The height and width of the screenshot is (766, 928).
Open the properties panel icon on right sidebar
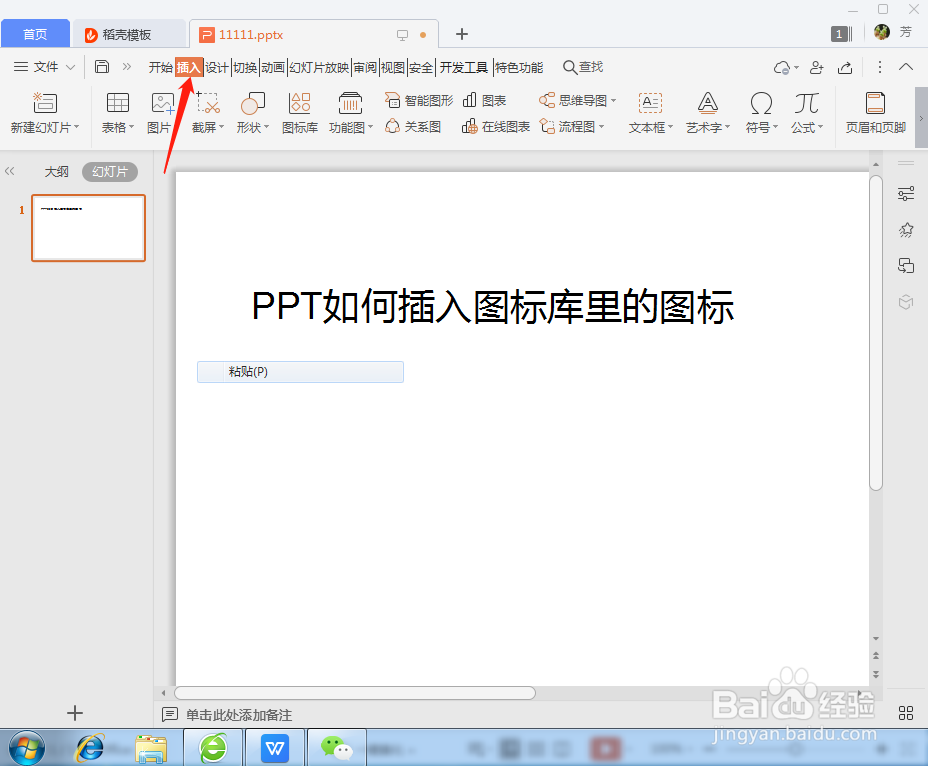906,193
